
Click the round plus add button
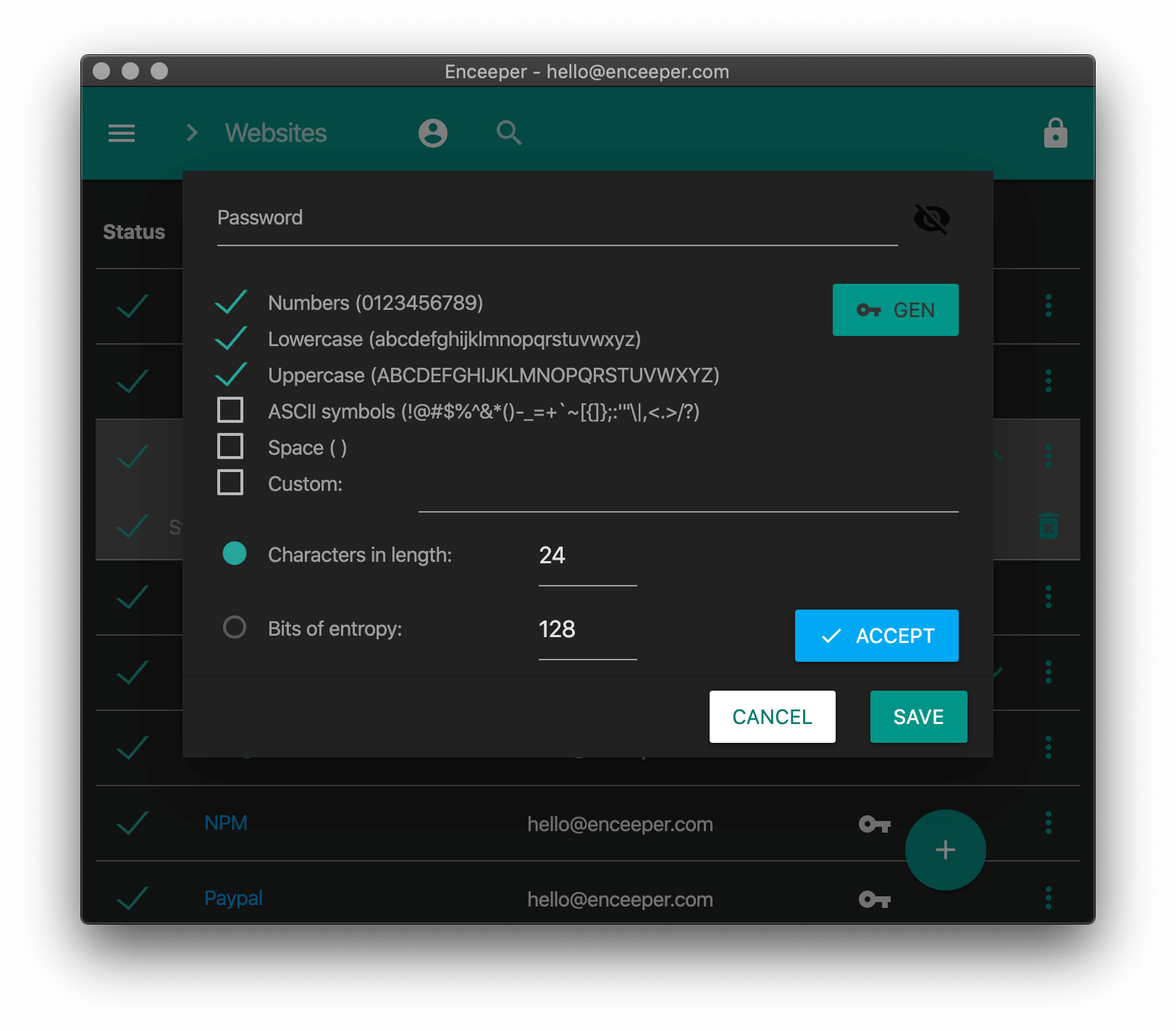pyautogui.click(x=945, y=850)
